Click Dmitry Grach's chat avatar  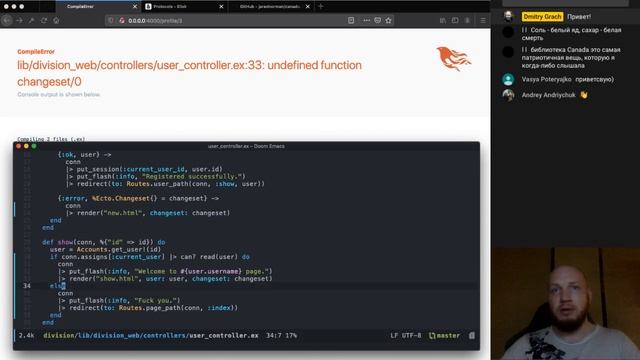pyautogui.click(x=508, y=16)
